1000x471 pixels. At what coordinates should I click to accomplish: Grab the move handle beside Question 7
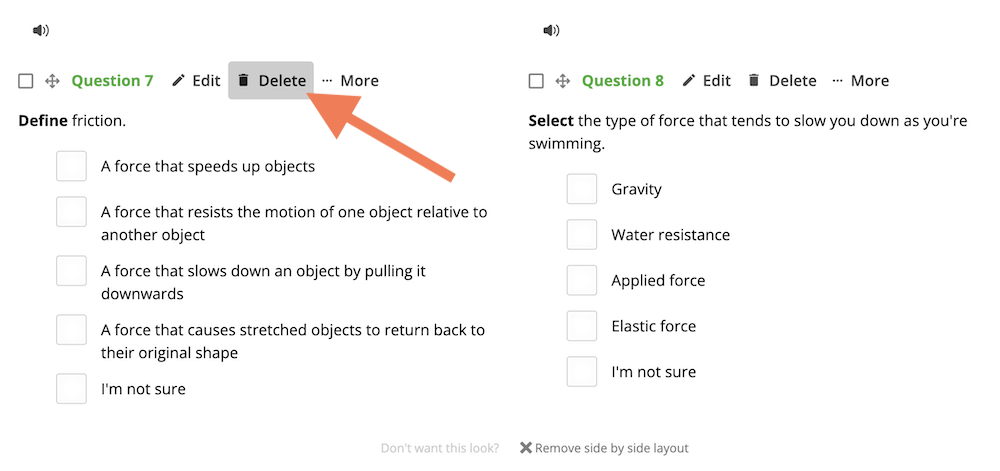[x=52, y=81]
